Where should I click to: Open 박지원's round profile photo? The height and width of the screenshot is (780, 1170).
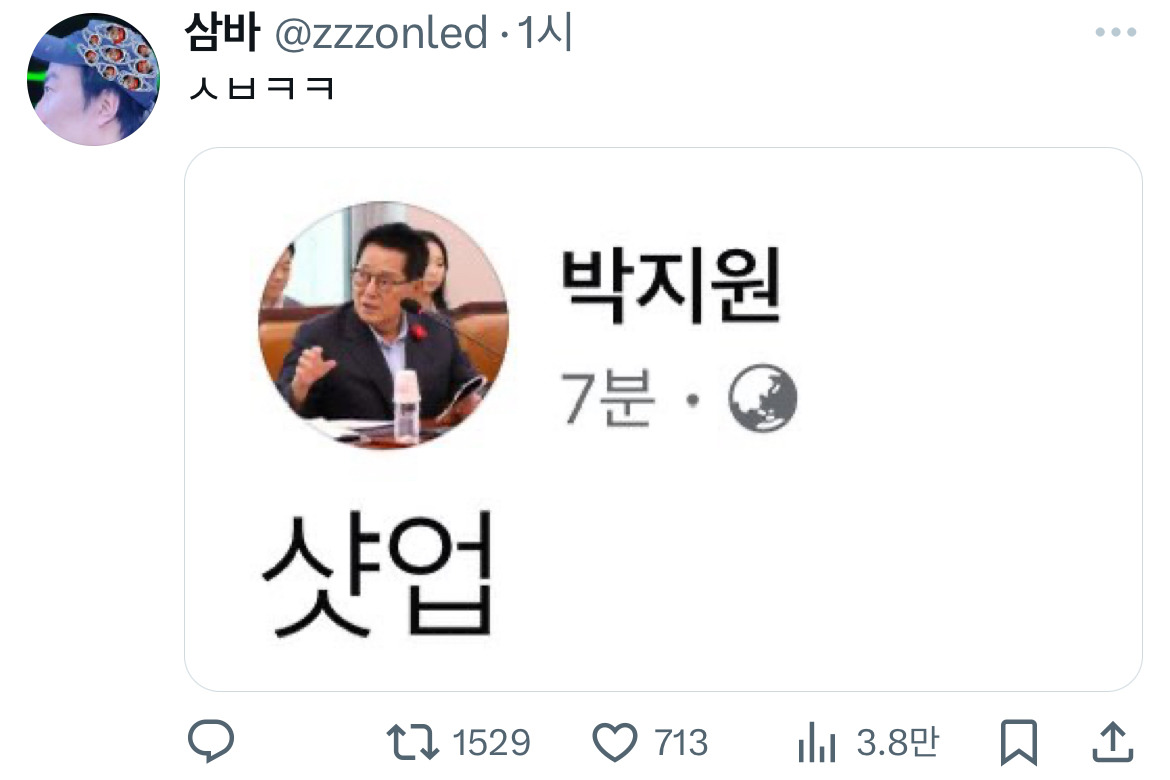pyautogui.click(x=384, y=325)
